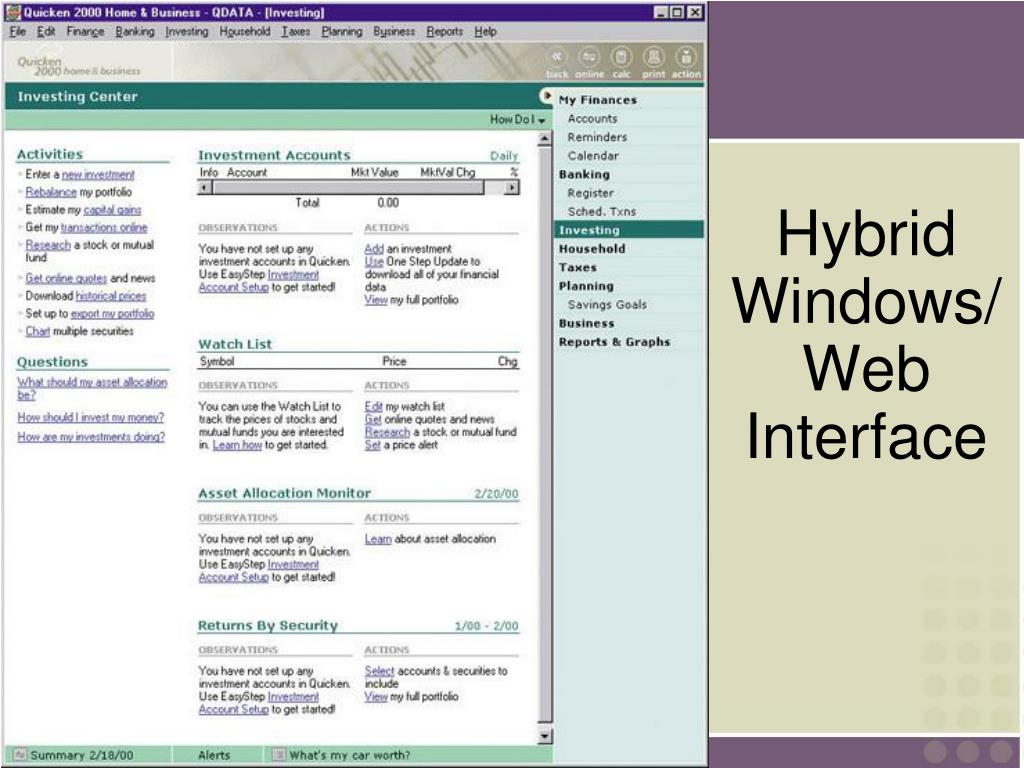Click the online toolbar icon
This screenshot has width=1024, height=768.
(589, 57)
